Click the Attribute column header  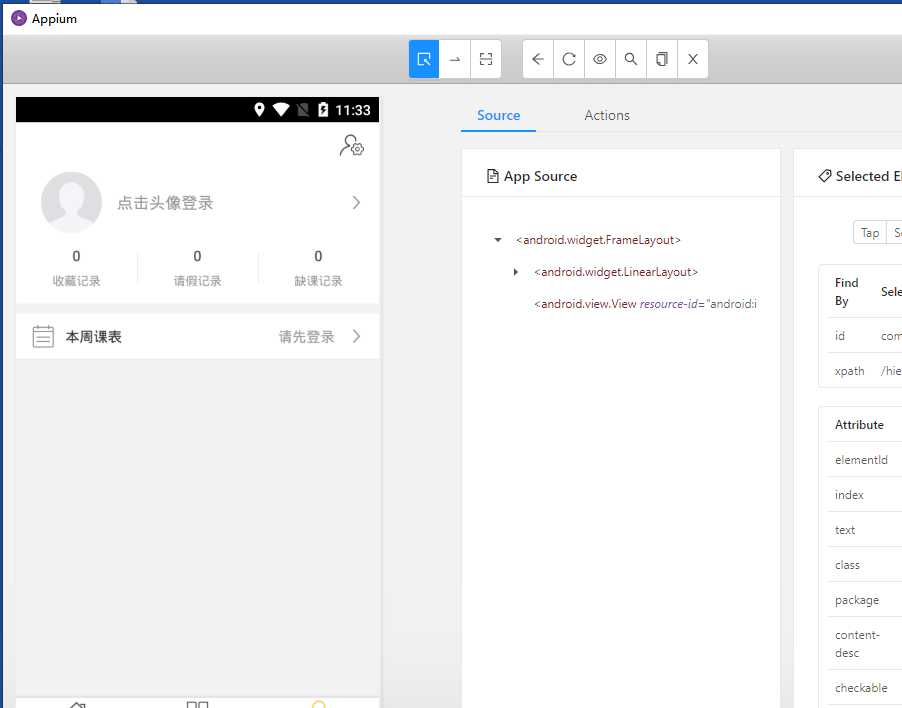pyautogui.click(x=859, y=424)
